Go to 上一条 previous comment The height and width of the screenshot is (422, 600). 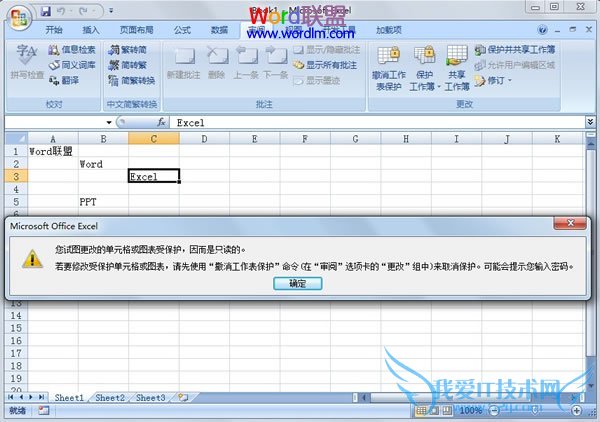tap(246, 62)
